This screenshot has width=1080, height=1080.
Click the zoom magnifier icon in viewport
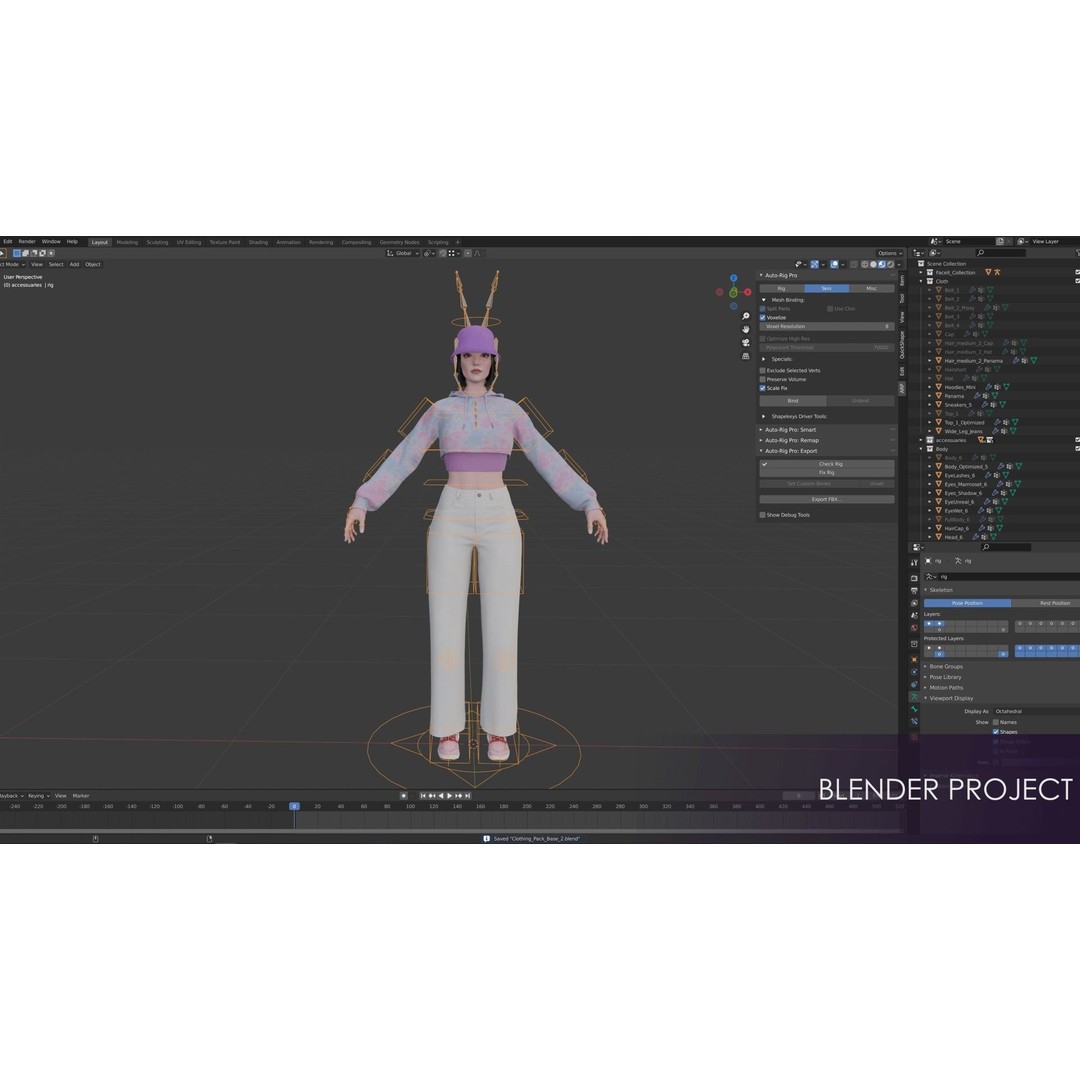pyautogui.click(x=745, y=316)
